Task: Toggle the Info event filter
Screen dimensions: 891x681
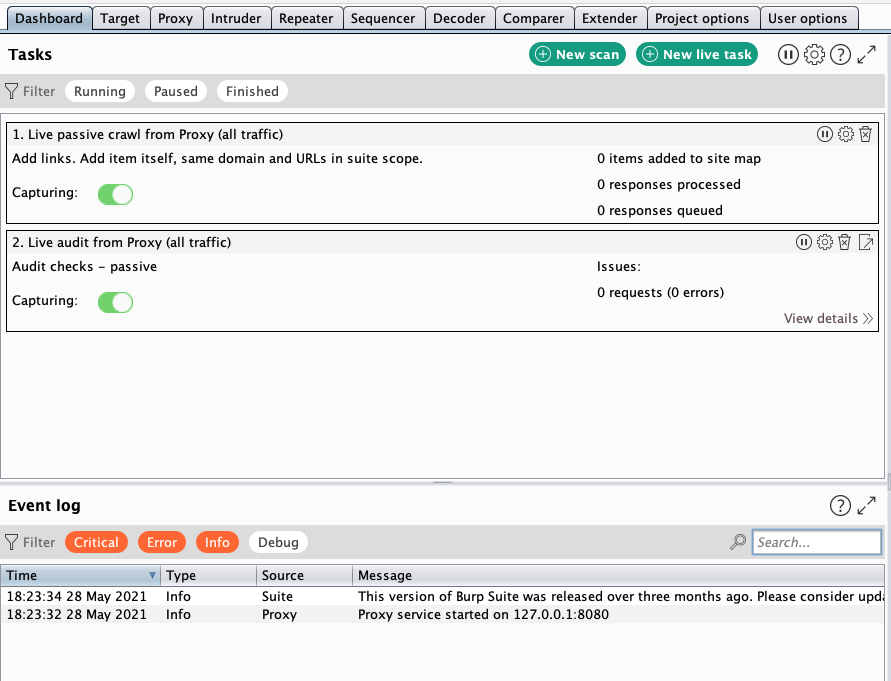Action: (217, 542)
